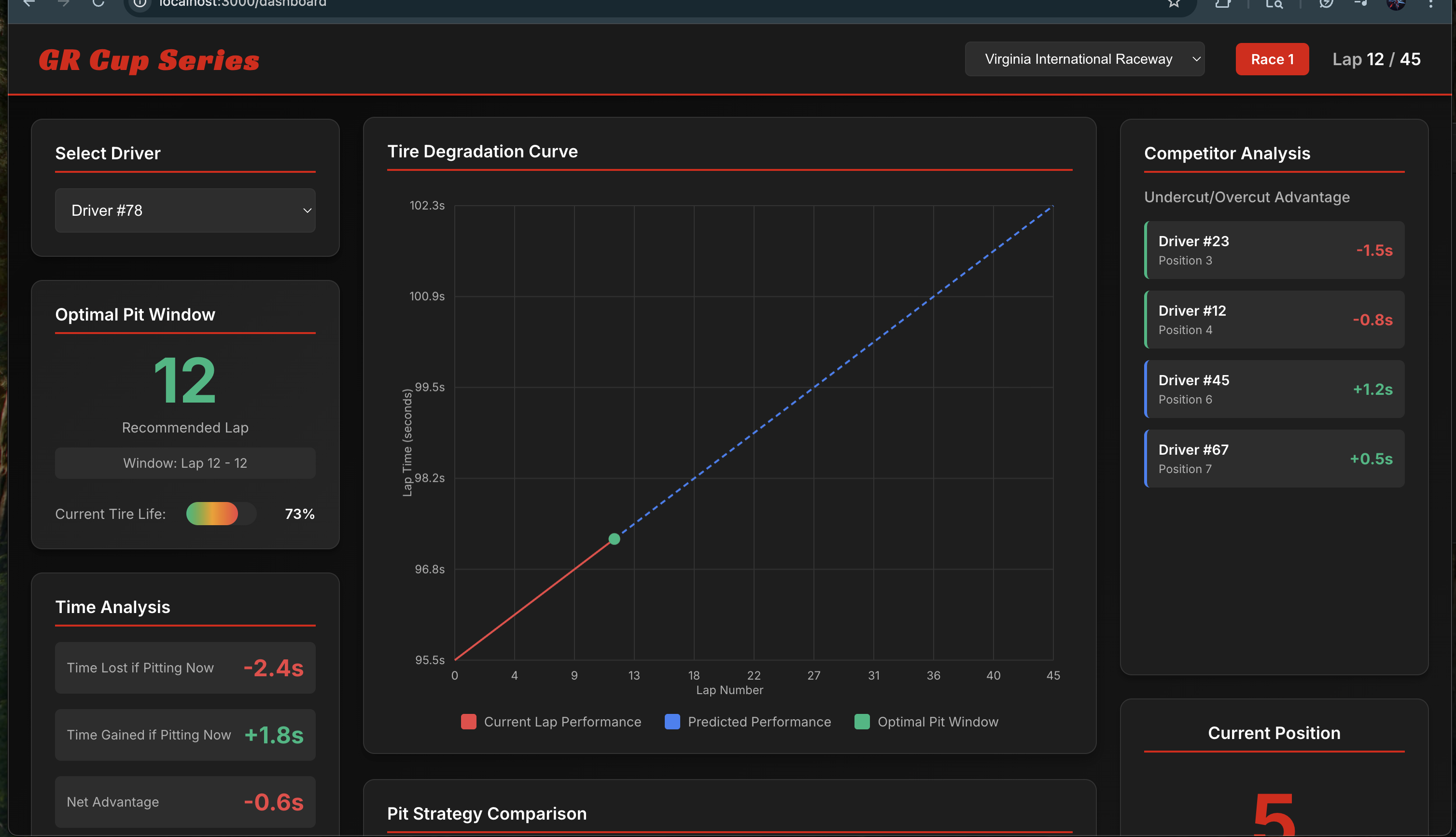Open the Driver #78 dropdown
Viewport: 1456px width, 837px height.
(185, 210)
